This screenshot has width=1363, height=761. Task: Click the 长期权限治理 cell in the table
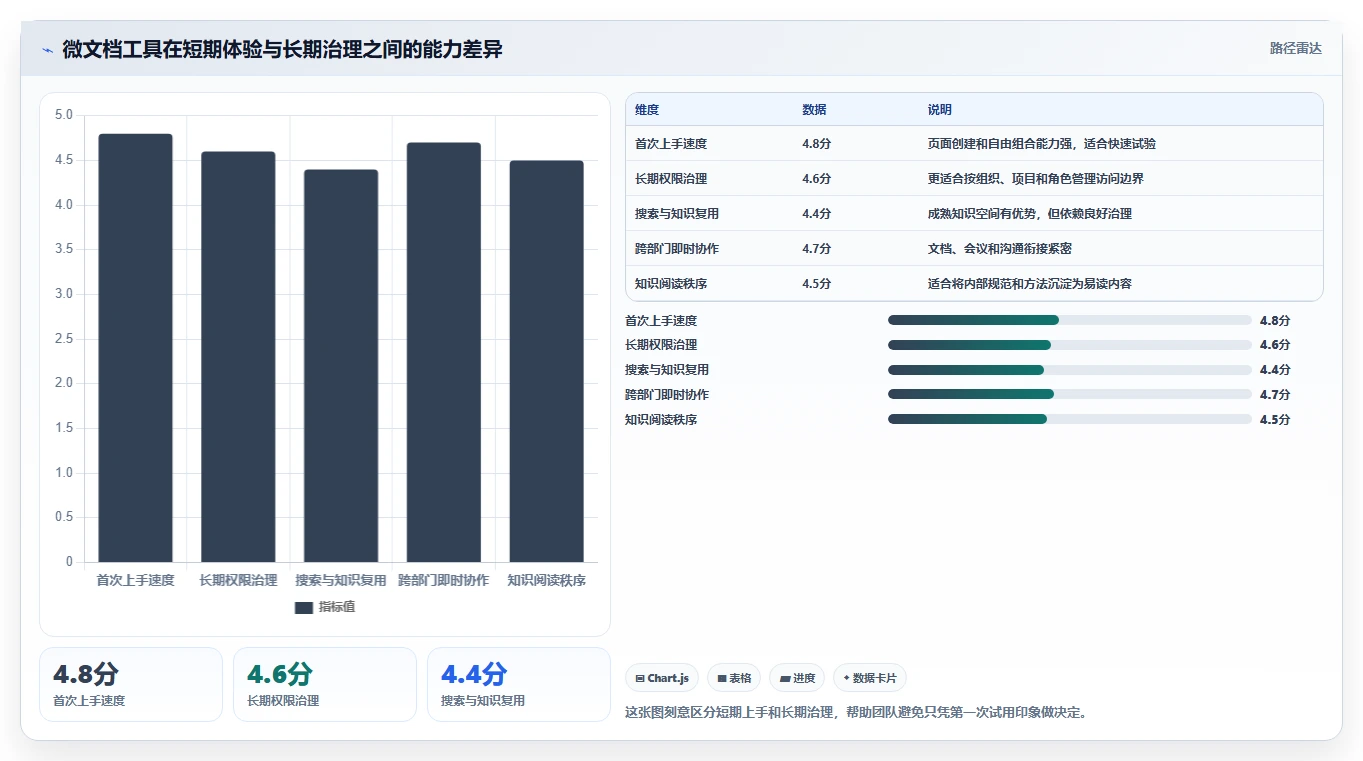[x=671, y=179]
